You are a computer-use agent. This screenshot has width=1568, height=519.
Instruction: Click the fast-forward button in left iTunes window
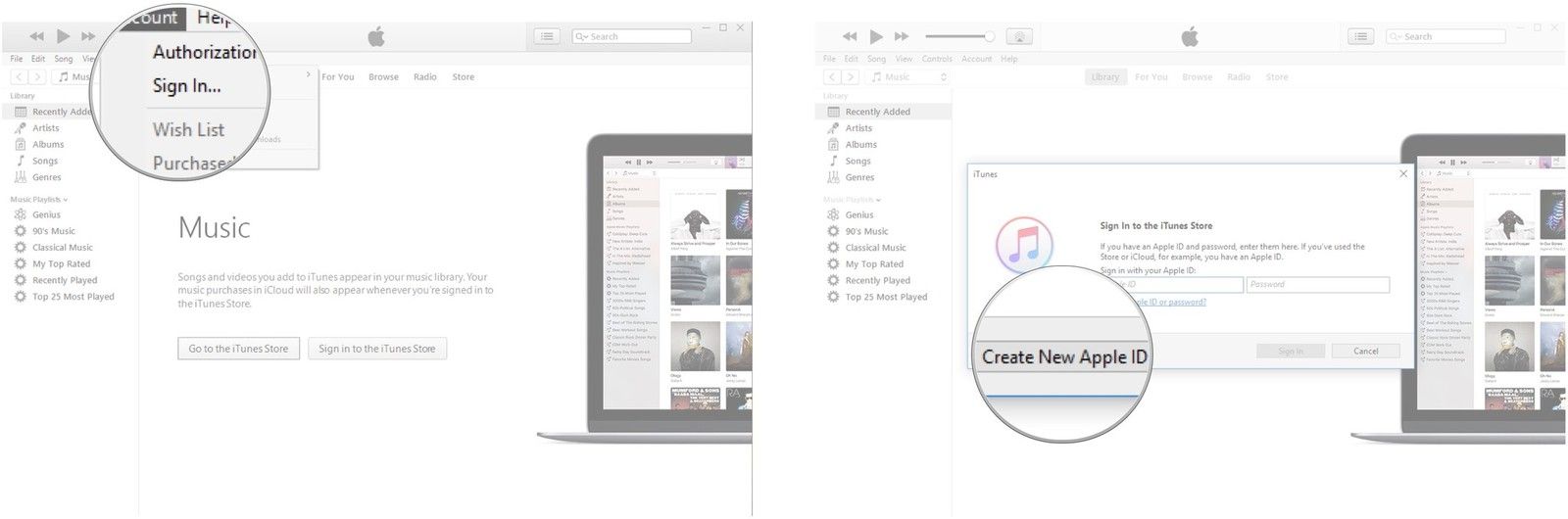[x=88, y=36]
